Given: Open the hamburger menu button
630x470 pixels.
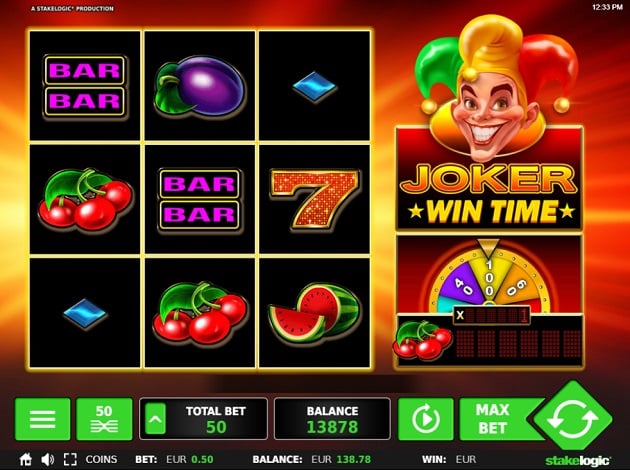Looking at the screenshot, I should (x=43, y=419).
